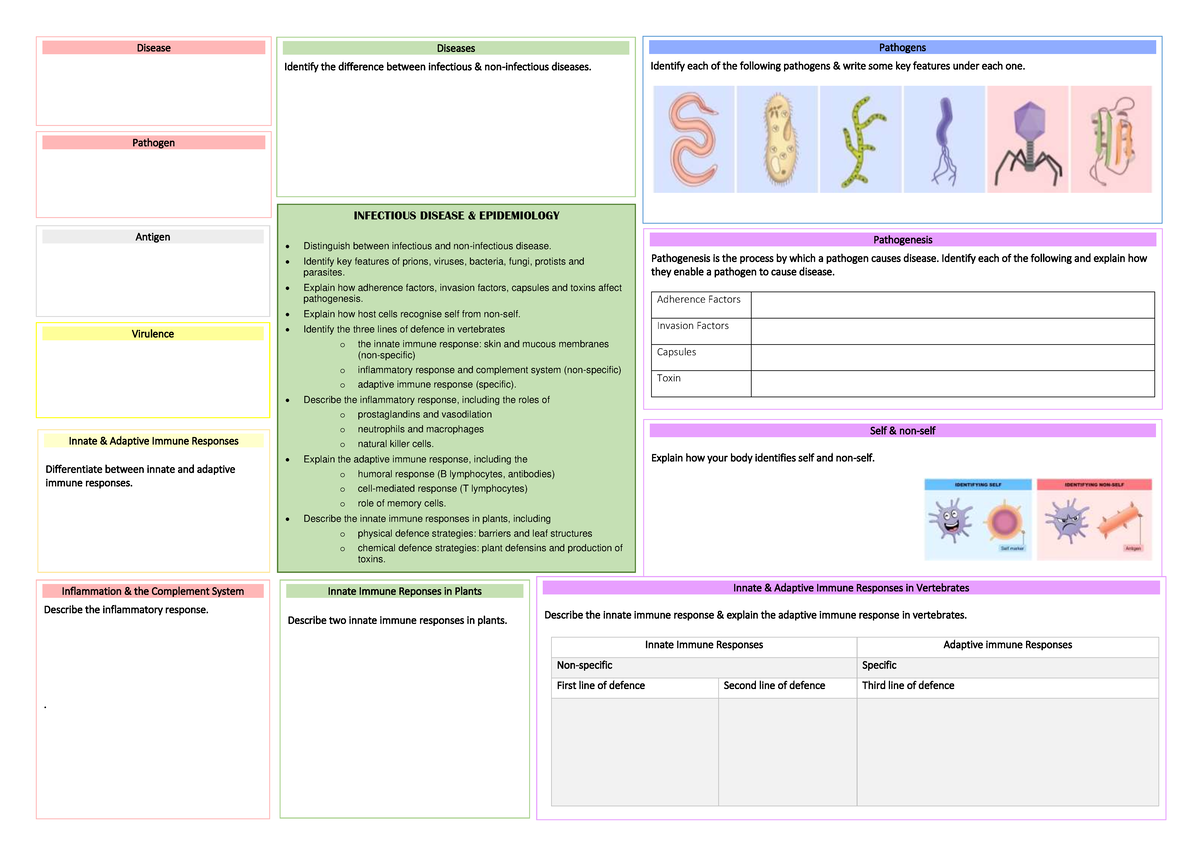Viewport: 1200px width, 849px height.
Task: Click the Invasion Factors answer cell
Action: tap(951, 330)
